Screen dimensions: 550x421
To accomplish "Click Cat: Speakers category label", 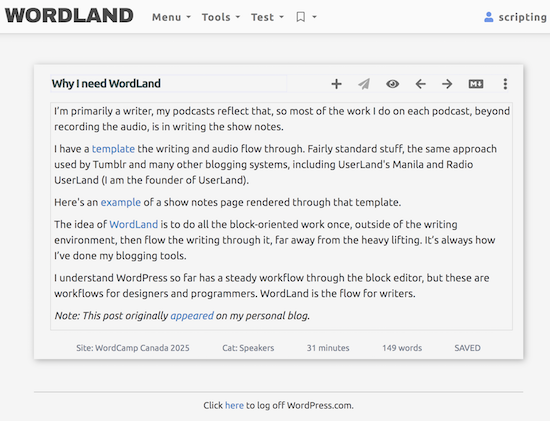I will click(x=248, y=348).
